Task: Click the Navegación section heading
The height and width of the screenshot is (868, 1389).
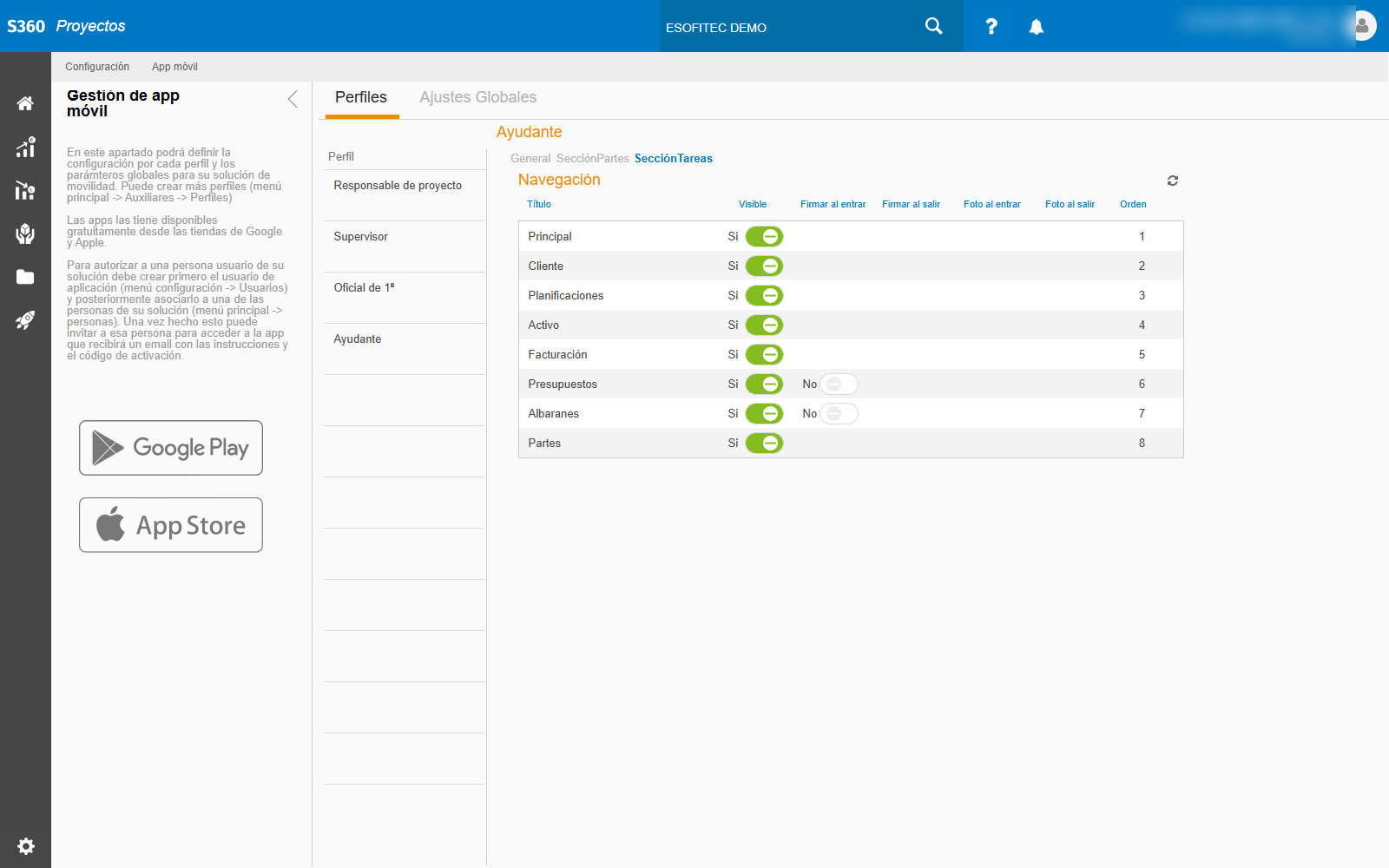Action: pos(559,180)
